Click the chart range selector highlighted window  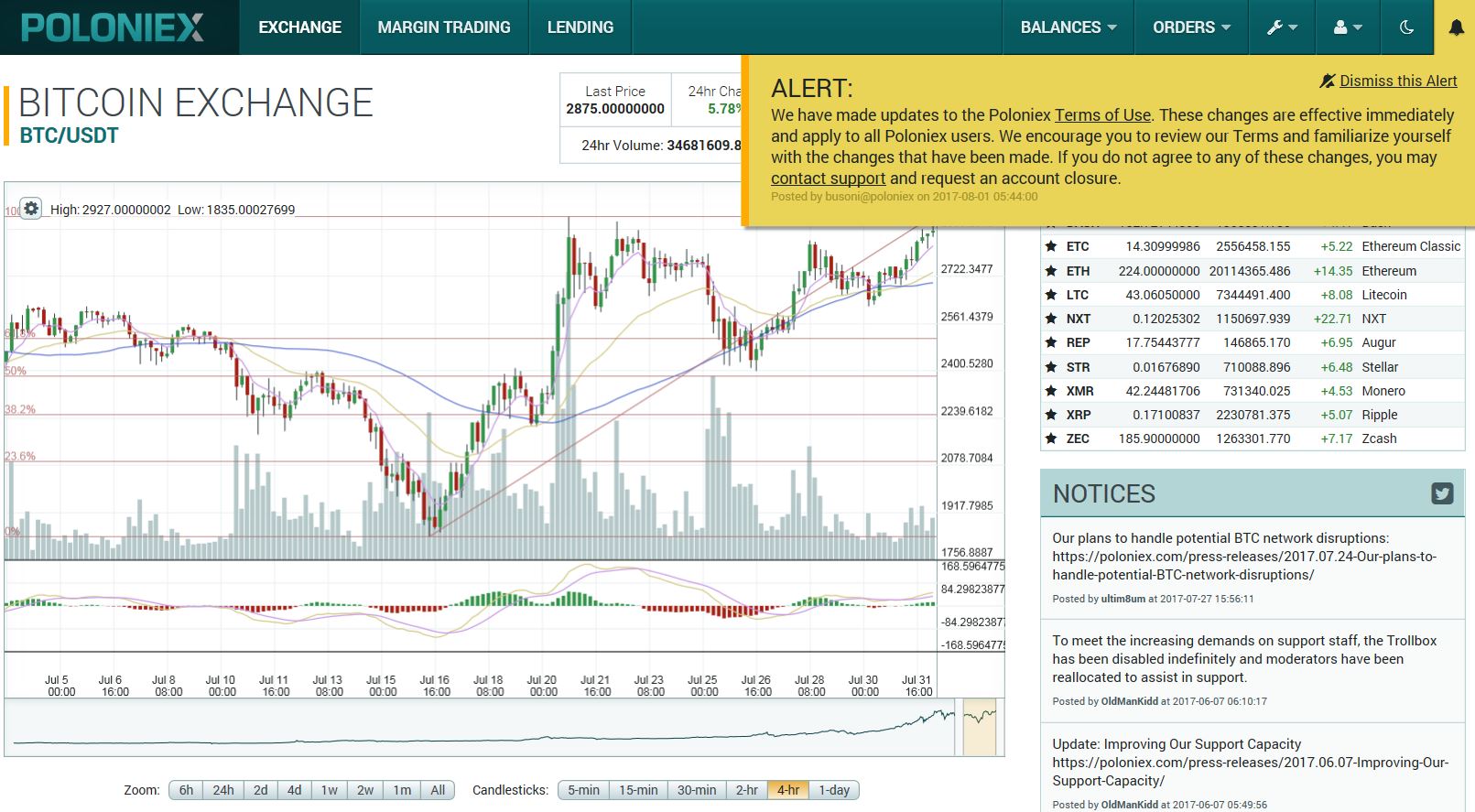pos(979,728)
